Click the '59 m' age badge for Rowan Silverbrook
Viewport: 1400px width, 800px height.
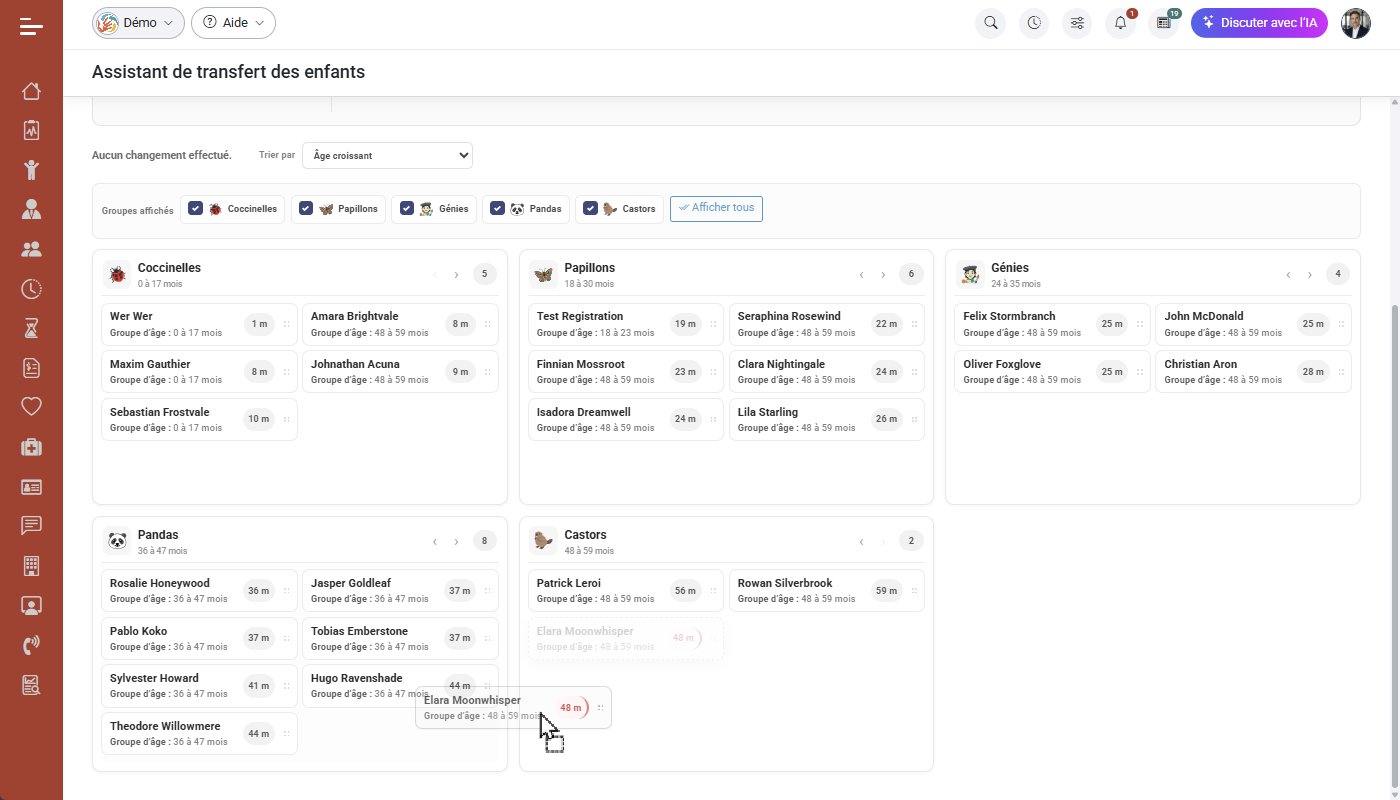tap(886, 591)
